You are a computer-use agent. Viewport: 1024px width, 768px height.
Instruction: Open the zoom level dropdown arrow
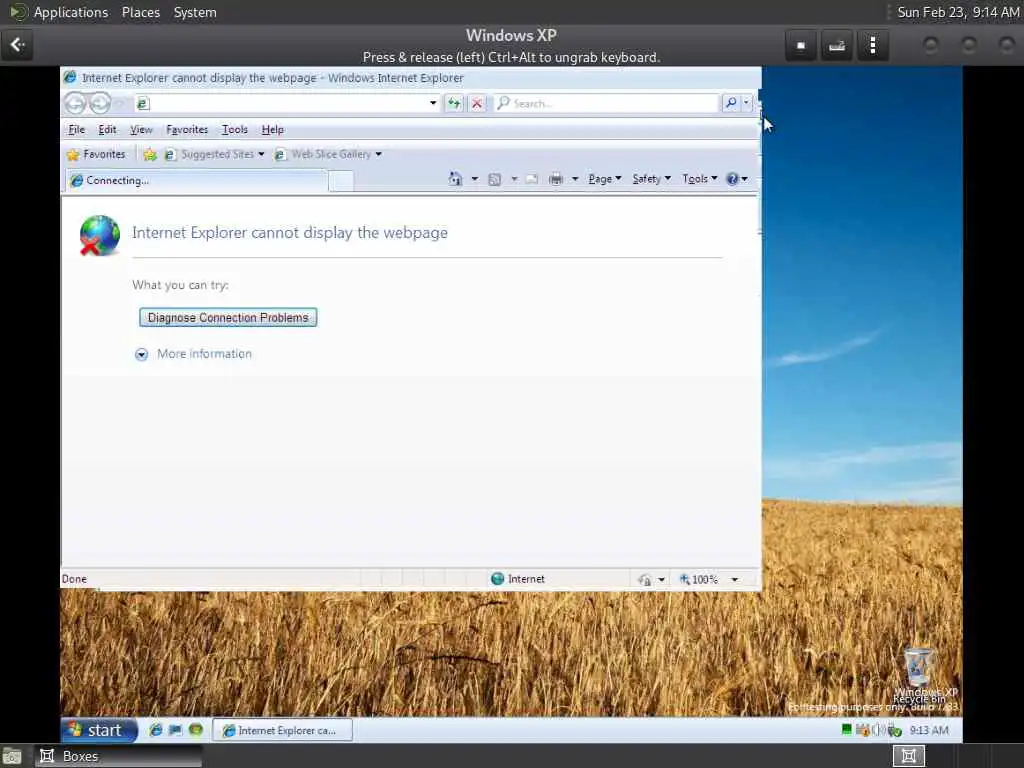pos(735,579)
